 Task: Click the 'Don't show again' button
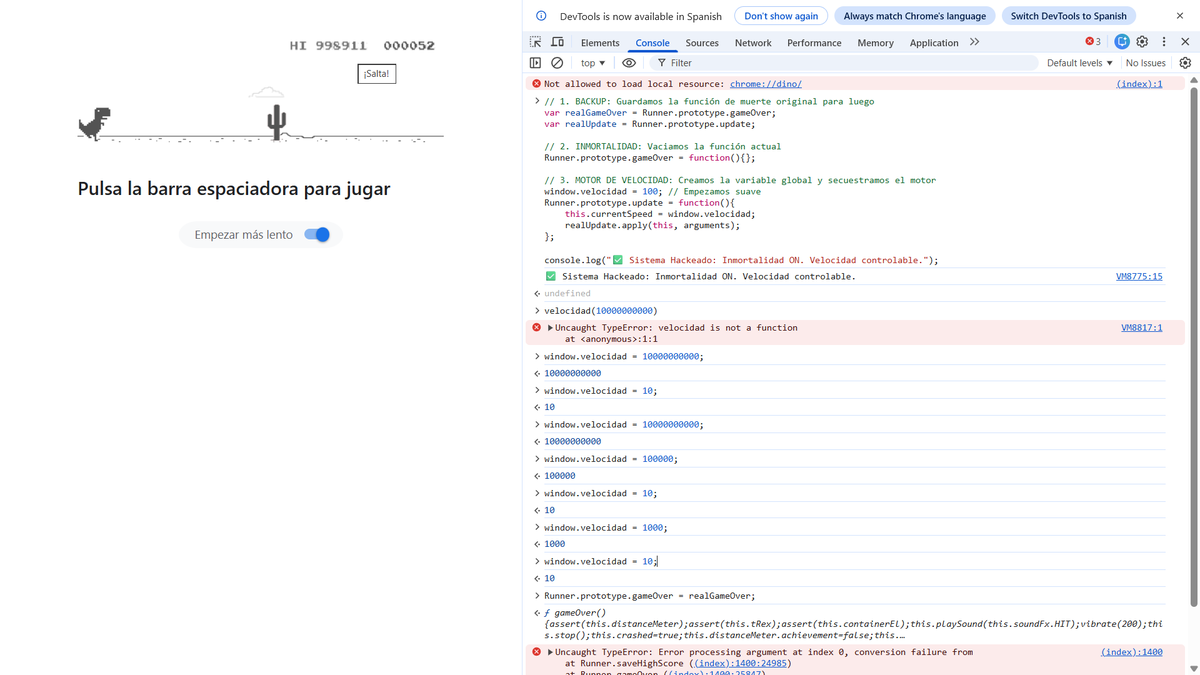[x=781, y=15]
